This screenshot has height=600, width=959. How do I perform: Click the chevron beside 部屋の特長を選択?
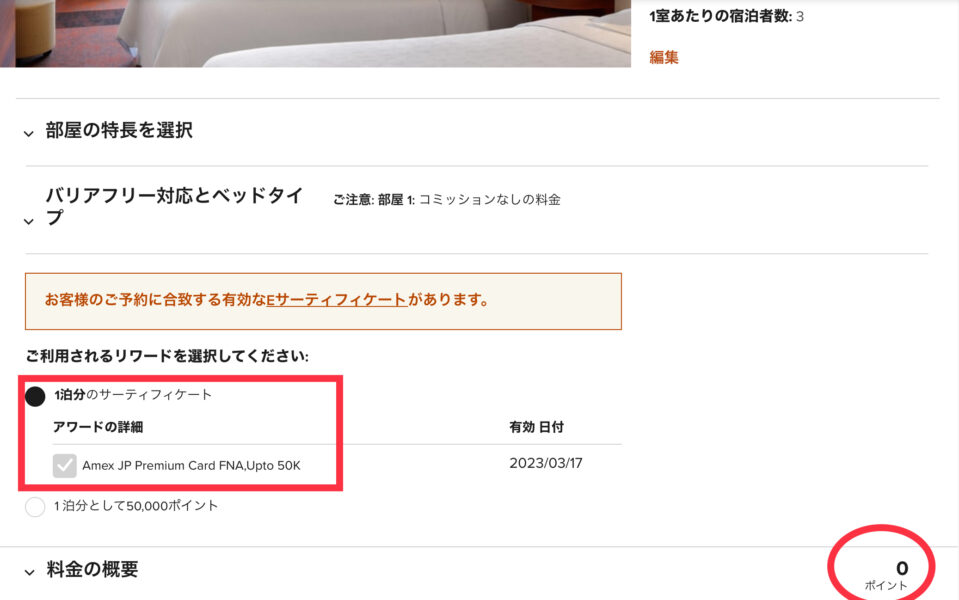(x=27, y=131)
